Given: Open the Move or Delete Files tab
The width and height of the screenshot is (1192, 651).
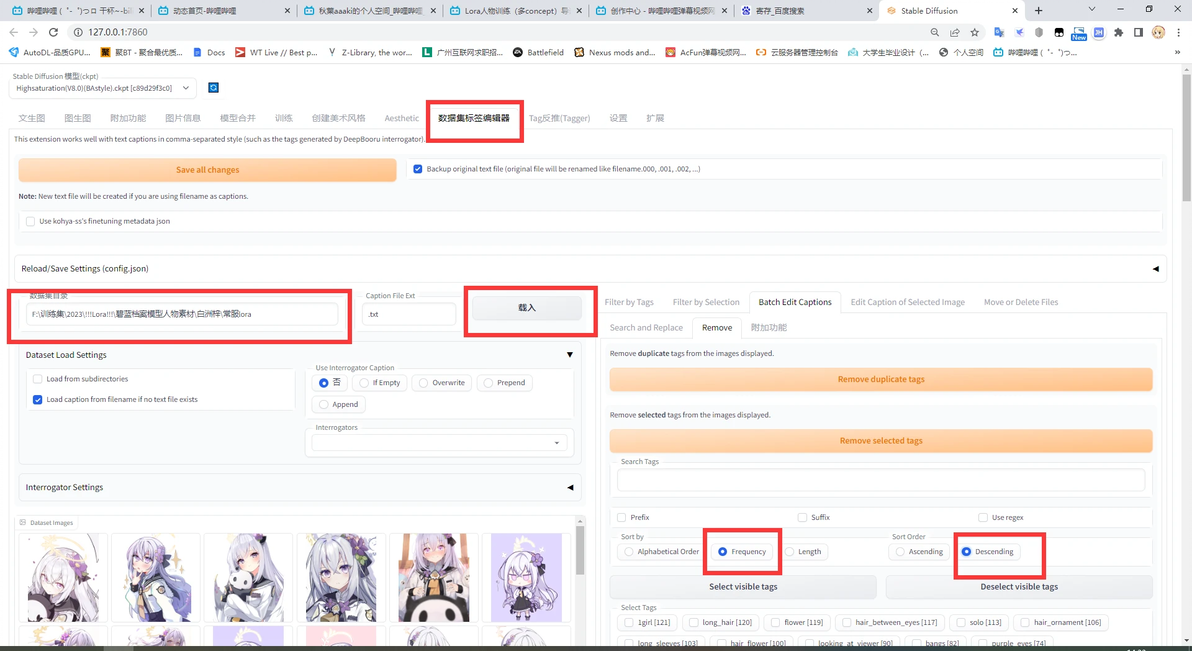Looking at the screenshot, I should (x=1021, y=302).
